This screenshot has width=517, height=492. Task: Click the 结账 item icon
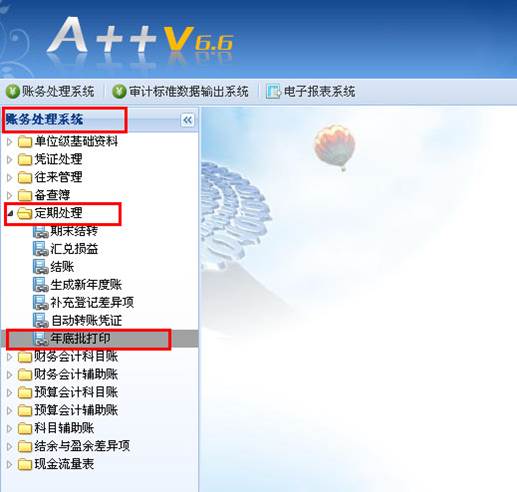tap(41, 267)
